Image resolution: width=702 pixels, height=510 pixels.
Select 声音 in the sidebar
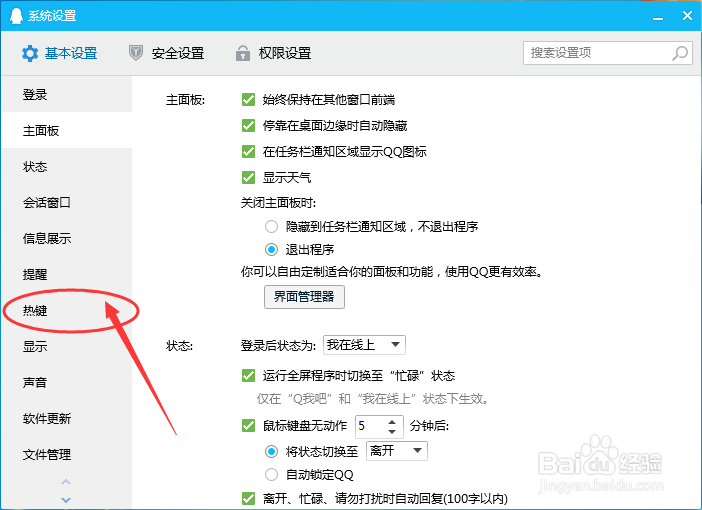(67, 382)
